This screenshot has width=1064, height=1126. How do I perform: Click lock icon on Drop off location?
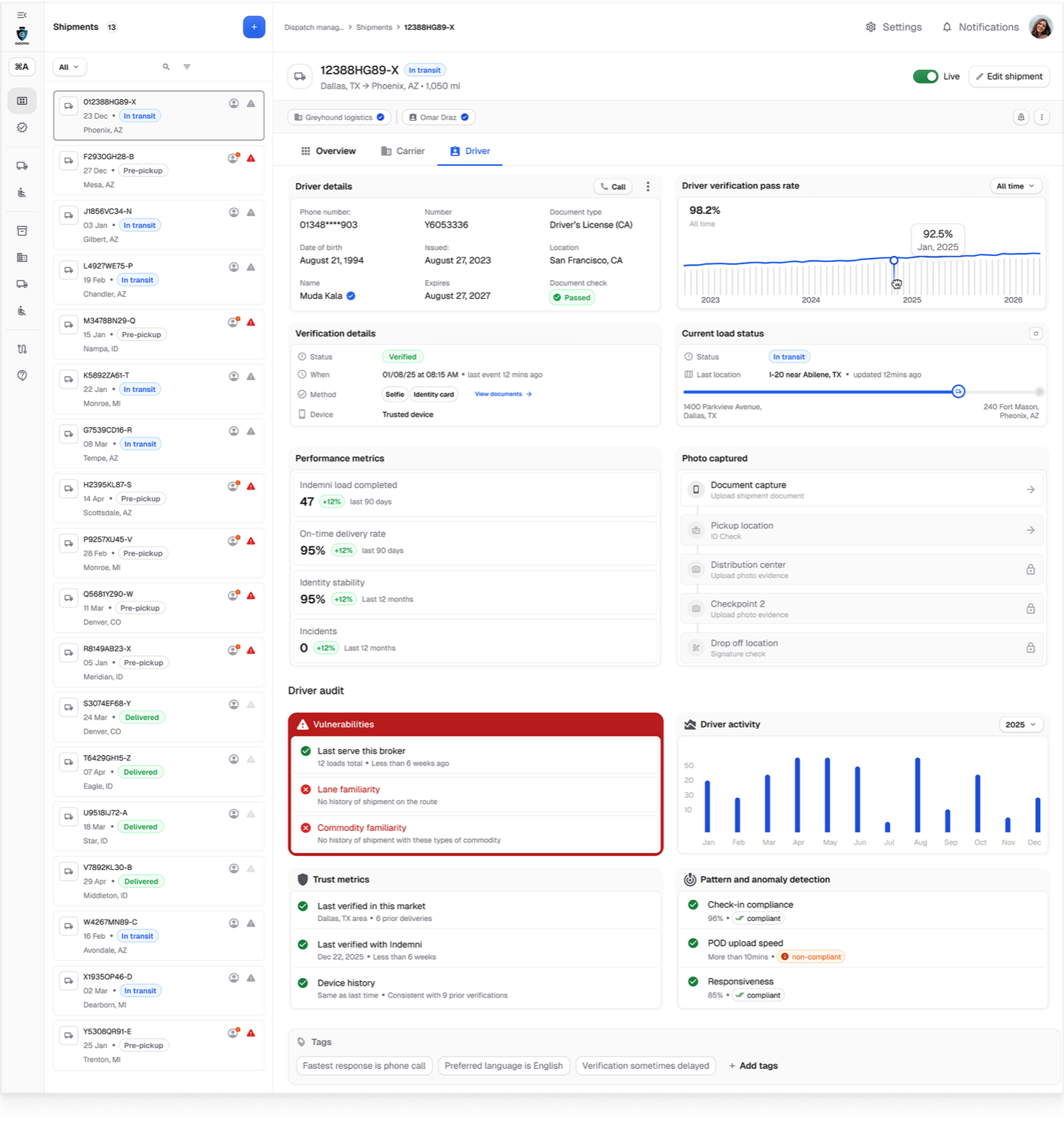click(x=1030, y=648)
